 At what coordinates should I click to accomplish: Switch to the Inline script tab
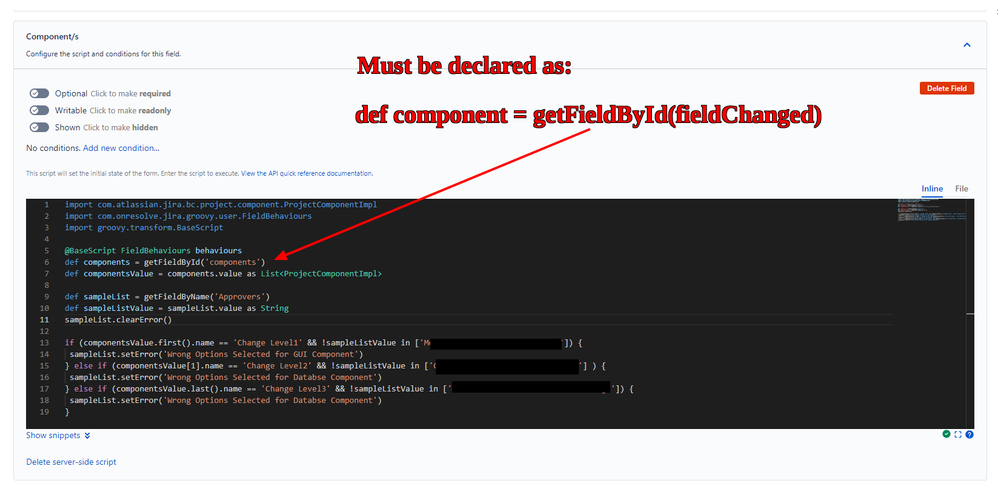[932, 189]
